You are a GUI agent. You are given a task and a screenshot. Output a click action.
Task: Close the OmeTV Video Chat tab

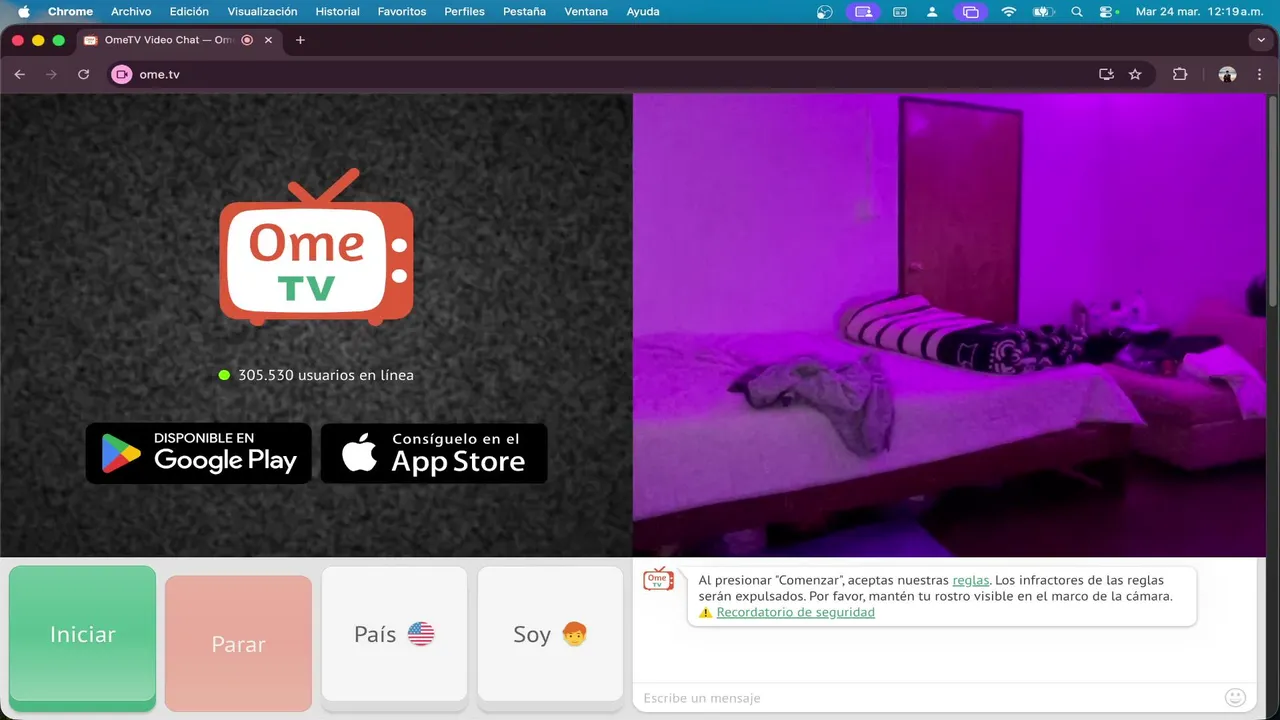tap(268, 40)
